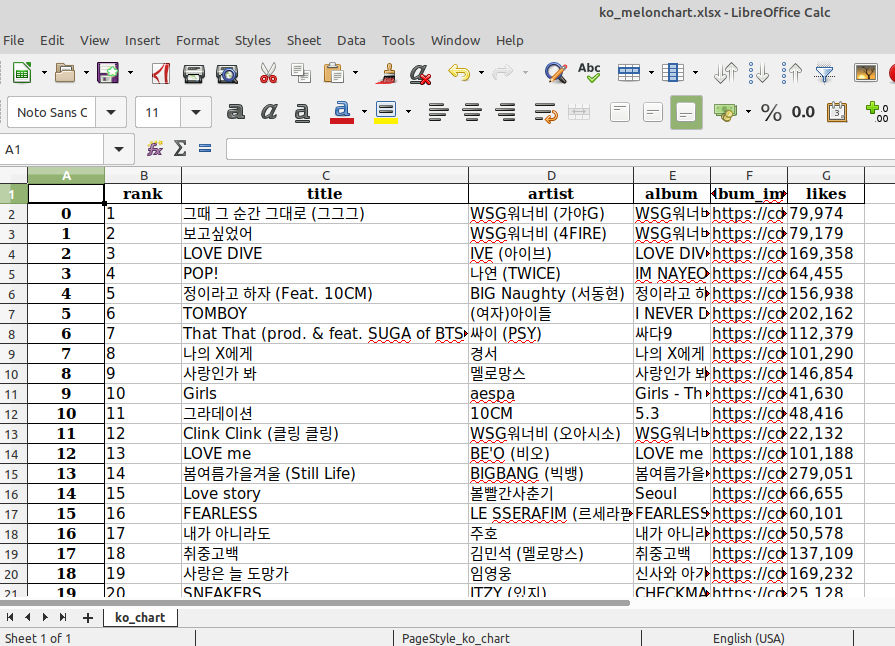
Task: Click the Copy icon
Action: tap(301, 73)
